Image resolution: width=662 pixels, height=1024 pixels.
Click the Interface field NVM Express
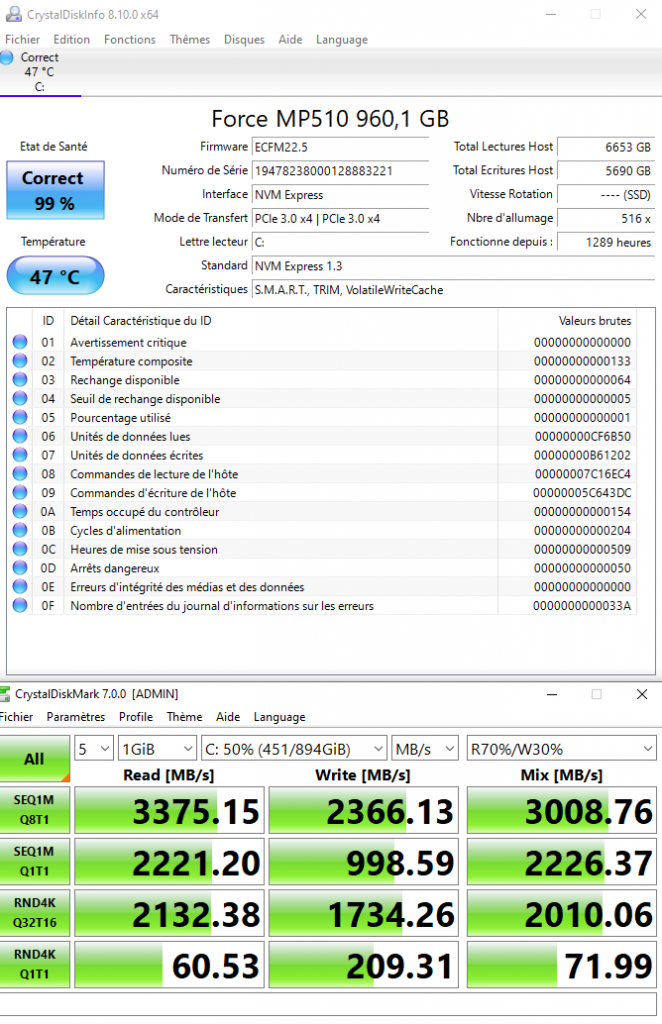(340, 195)
